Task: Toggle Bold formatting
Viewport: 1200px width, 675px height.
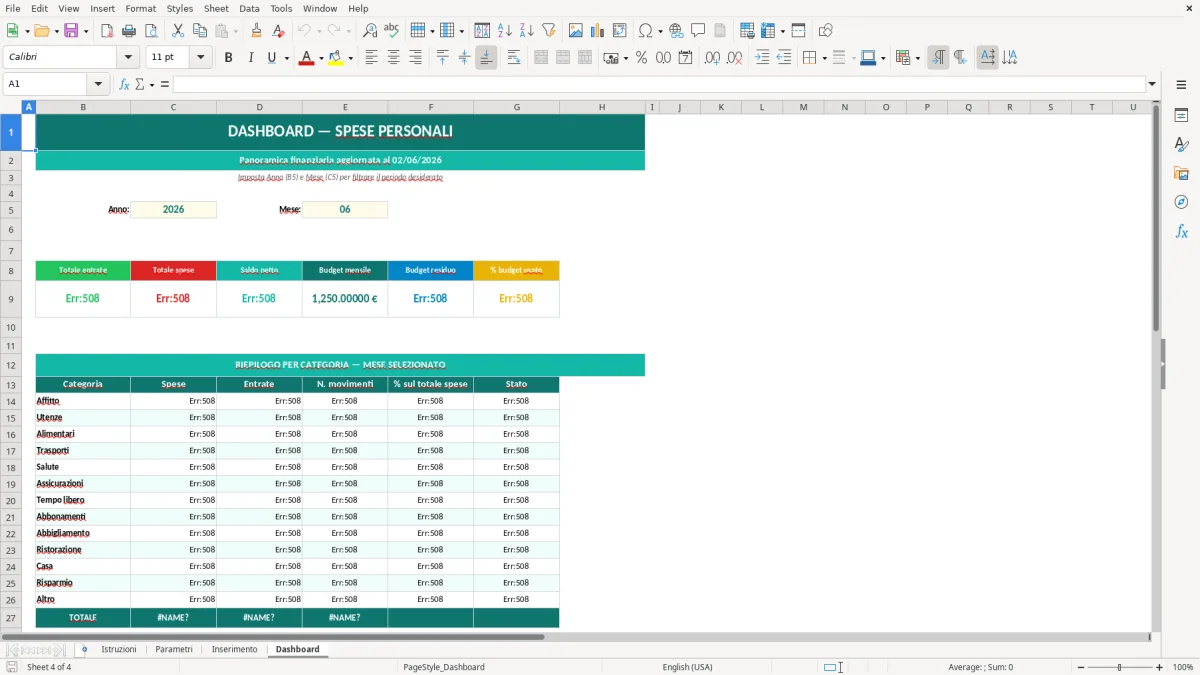Action: (x=229, y=58)
